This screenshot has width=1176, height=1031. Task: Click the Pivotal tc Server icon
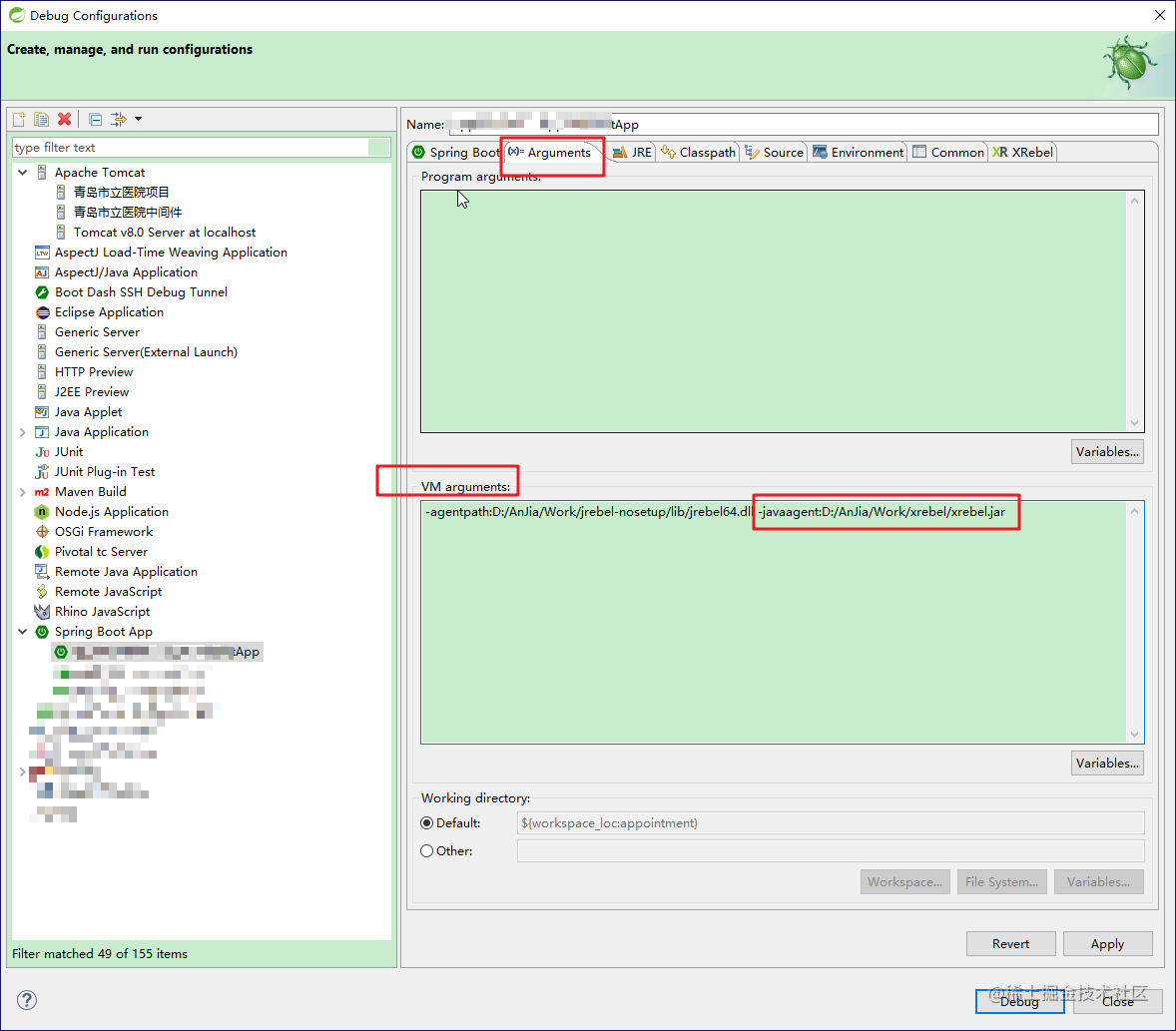[42, 552]
